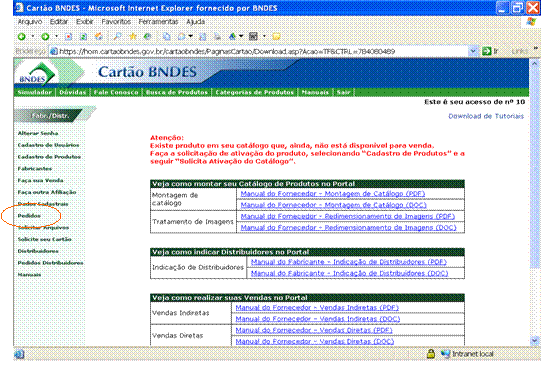Open Montagem de Catálogo (DOC) manual
The height and width of the screenshot is (377, 541).
click(x=334, y=205)
